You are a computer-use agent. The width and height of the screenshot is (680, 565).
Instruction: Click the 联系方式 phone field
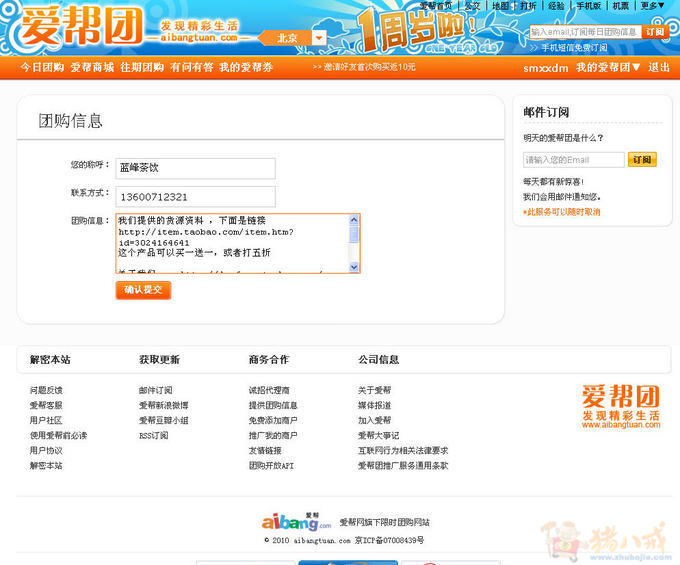point(196,197)
